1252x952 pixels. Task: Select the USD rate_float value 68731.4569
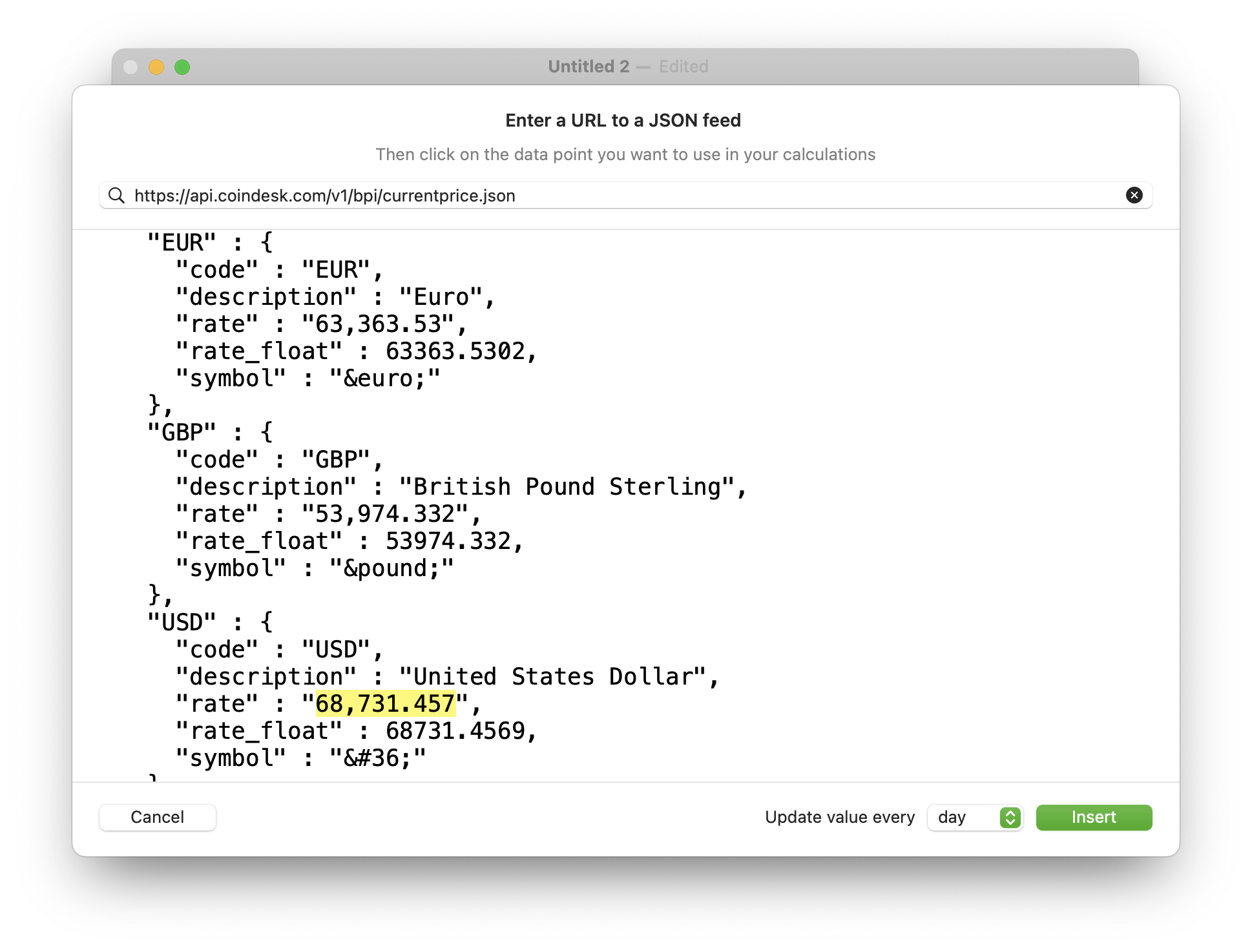(x=455, y=730)
